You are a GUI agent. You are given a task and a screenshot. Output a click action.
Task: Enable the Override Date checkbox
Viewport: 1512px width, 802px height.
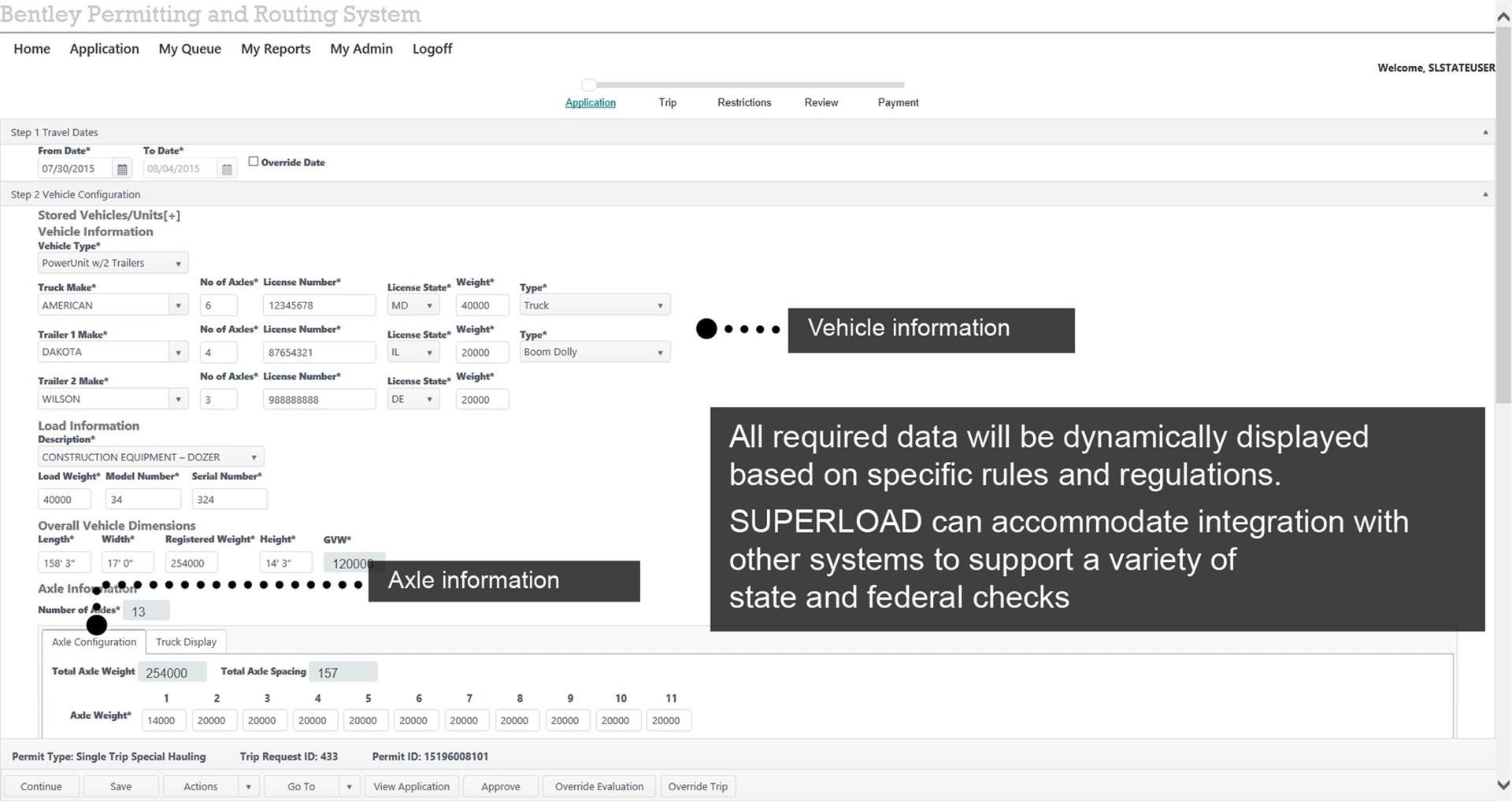(254, 161)
